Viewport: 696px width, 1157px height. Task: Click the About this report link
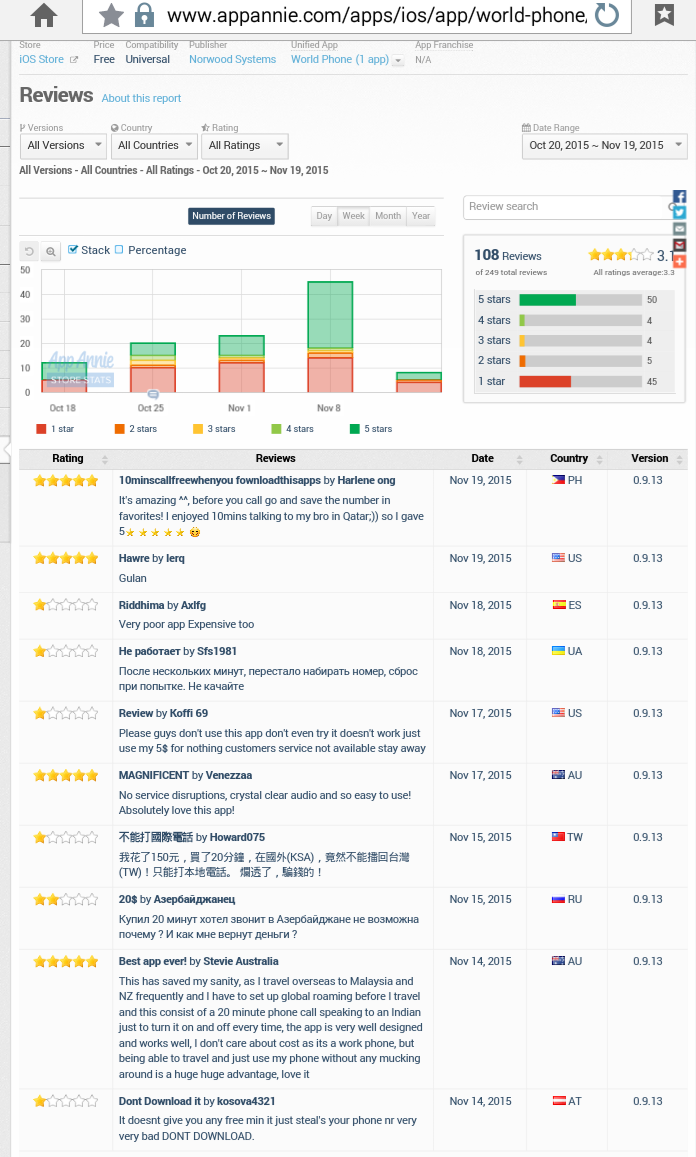click(x=141, y=98)
